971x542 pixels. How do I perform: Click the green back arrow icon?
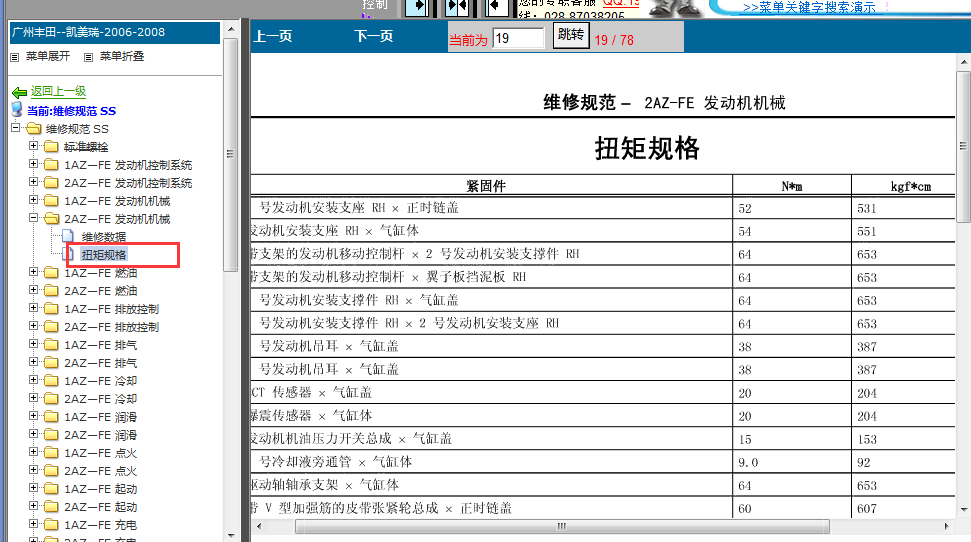[19, 92]
